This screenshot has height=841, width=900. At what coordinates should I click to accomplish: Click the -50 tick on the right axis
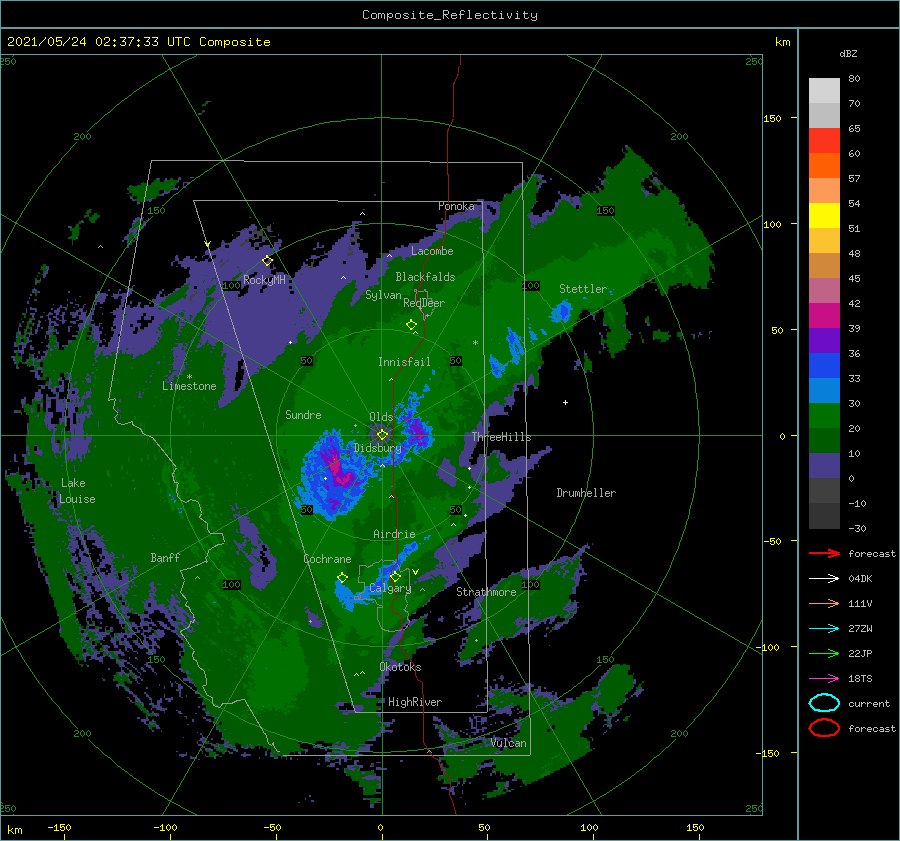coord(772,541)
